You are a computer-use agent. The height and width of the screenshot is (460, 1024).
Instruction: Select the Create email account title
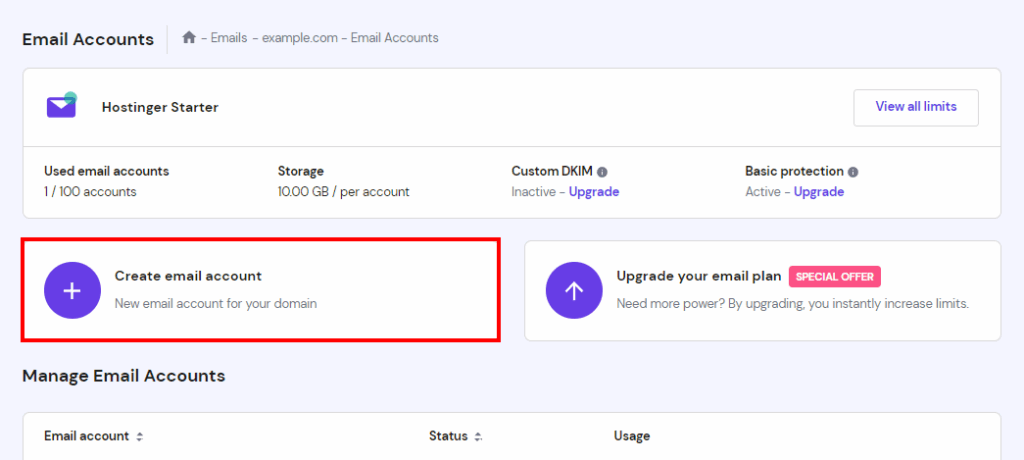(188, 276)
